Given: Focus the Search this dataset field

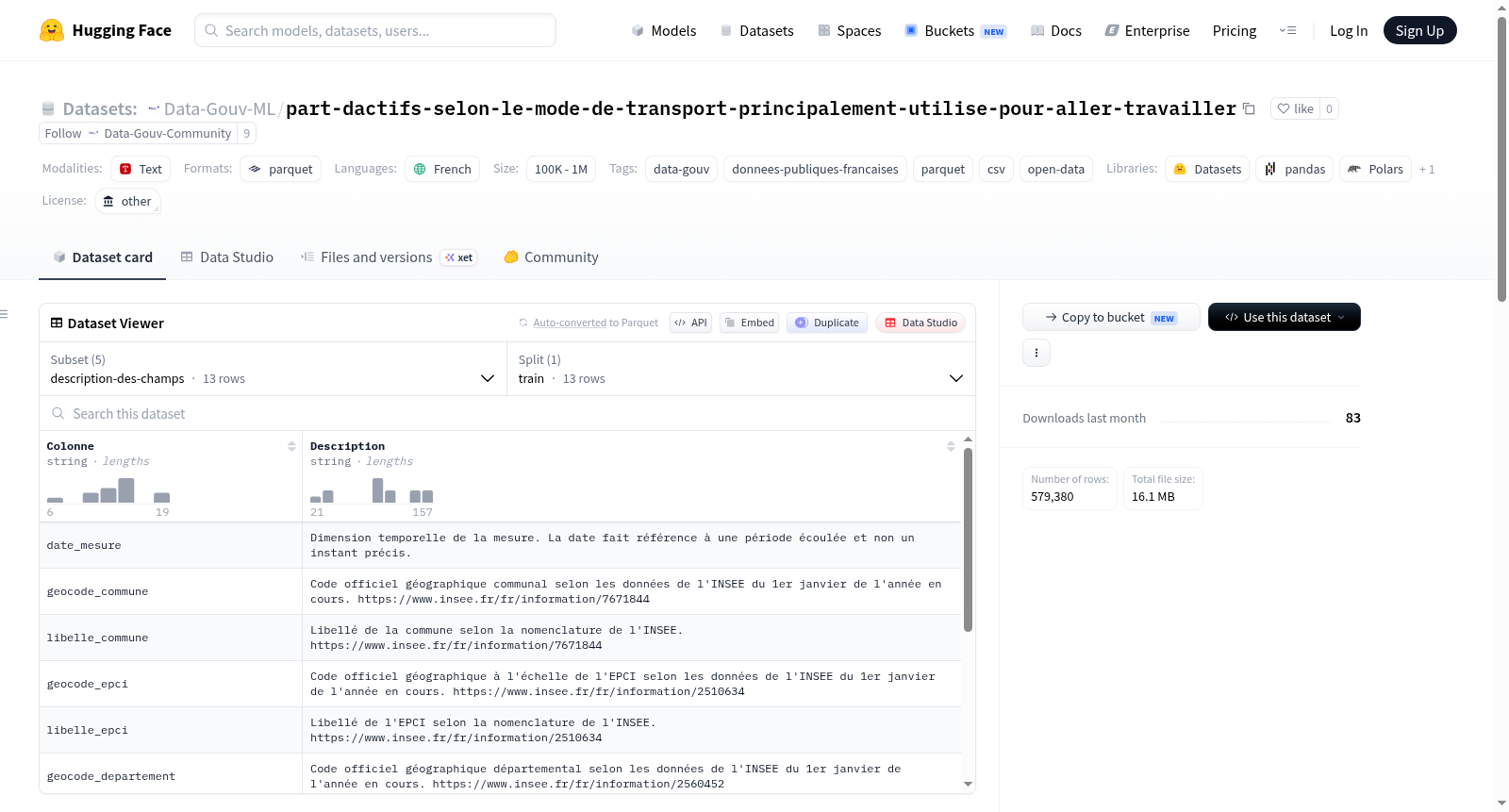Looking at the screenshot, I should (507, 413).
